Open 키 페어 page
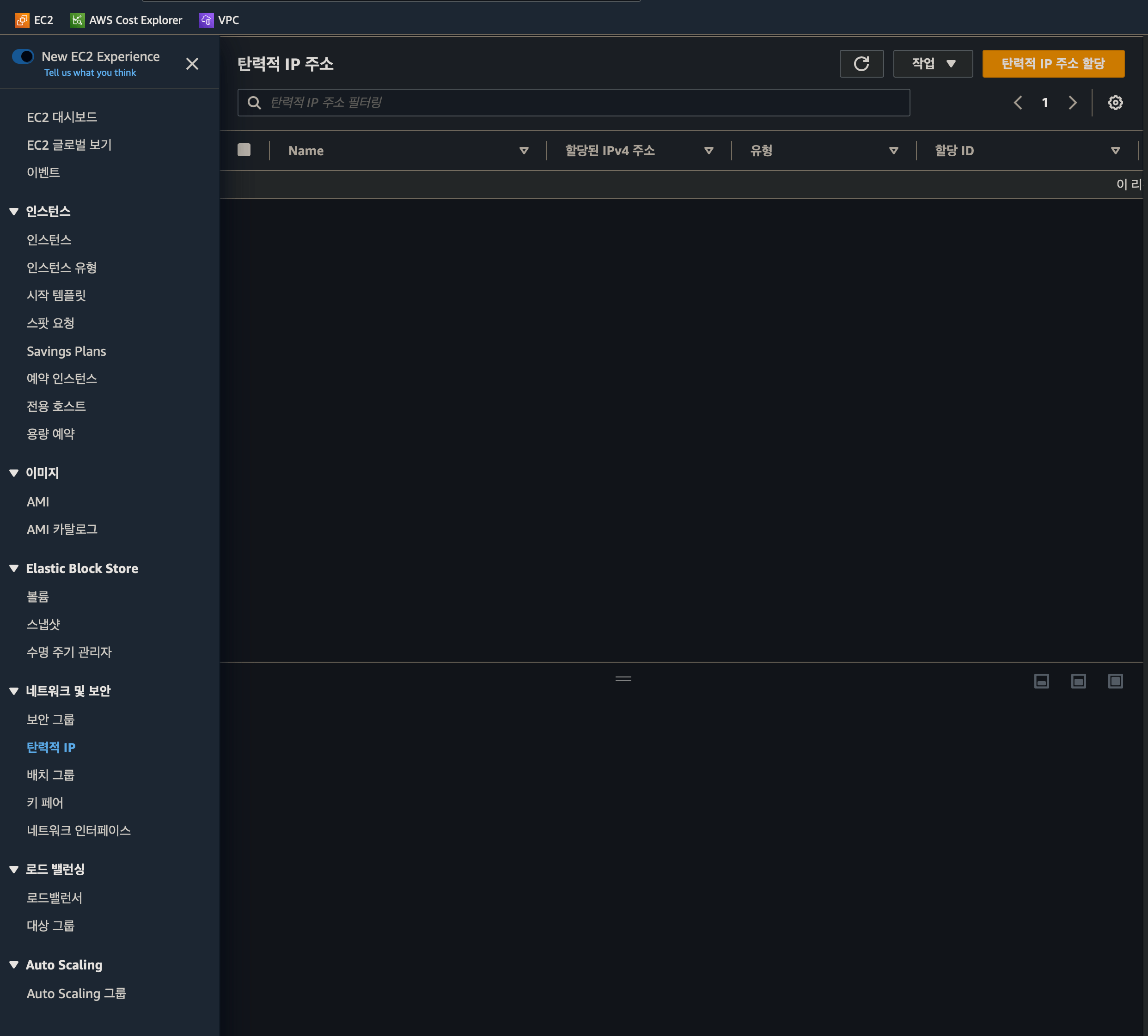 click(45, 803)
